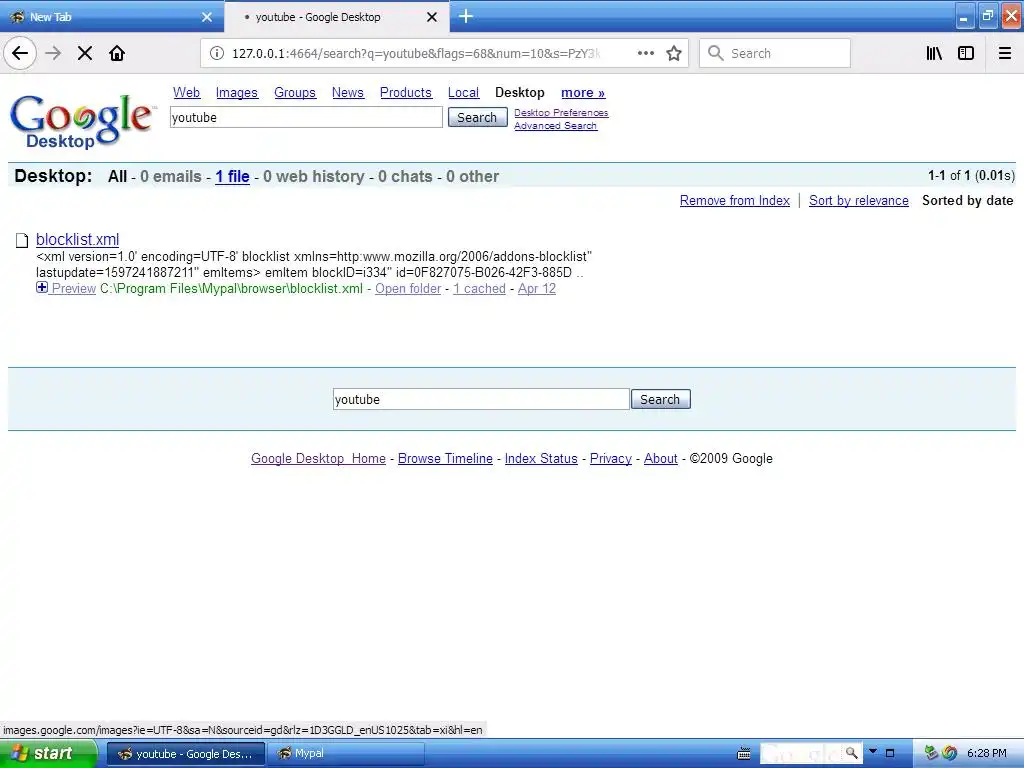Open the Groups search link
The width and height of the screenshot is (1024, 768).
tap(295, 93)
